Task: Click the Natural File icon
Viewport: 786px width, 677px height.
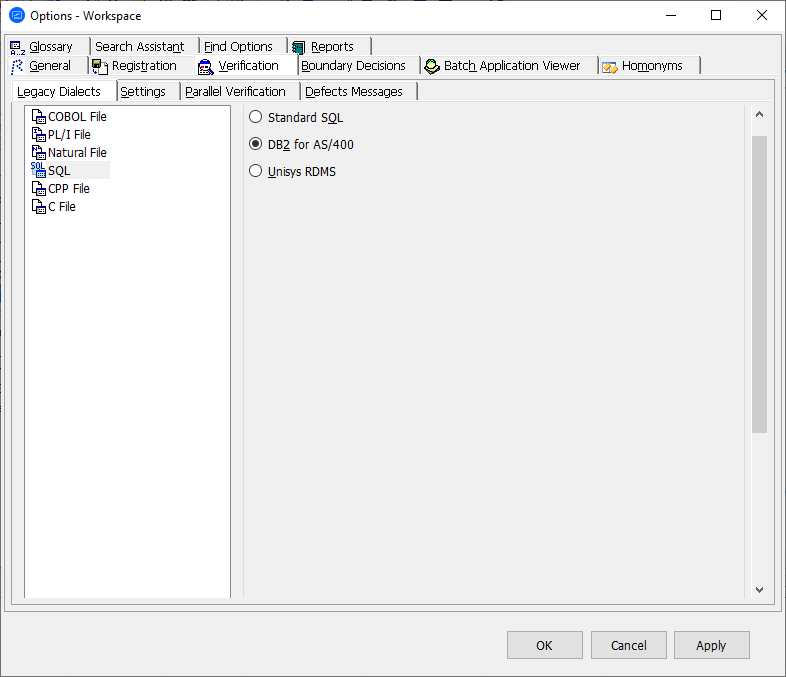Action: click(x=39, y=153)
